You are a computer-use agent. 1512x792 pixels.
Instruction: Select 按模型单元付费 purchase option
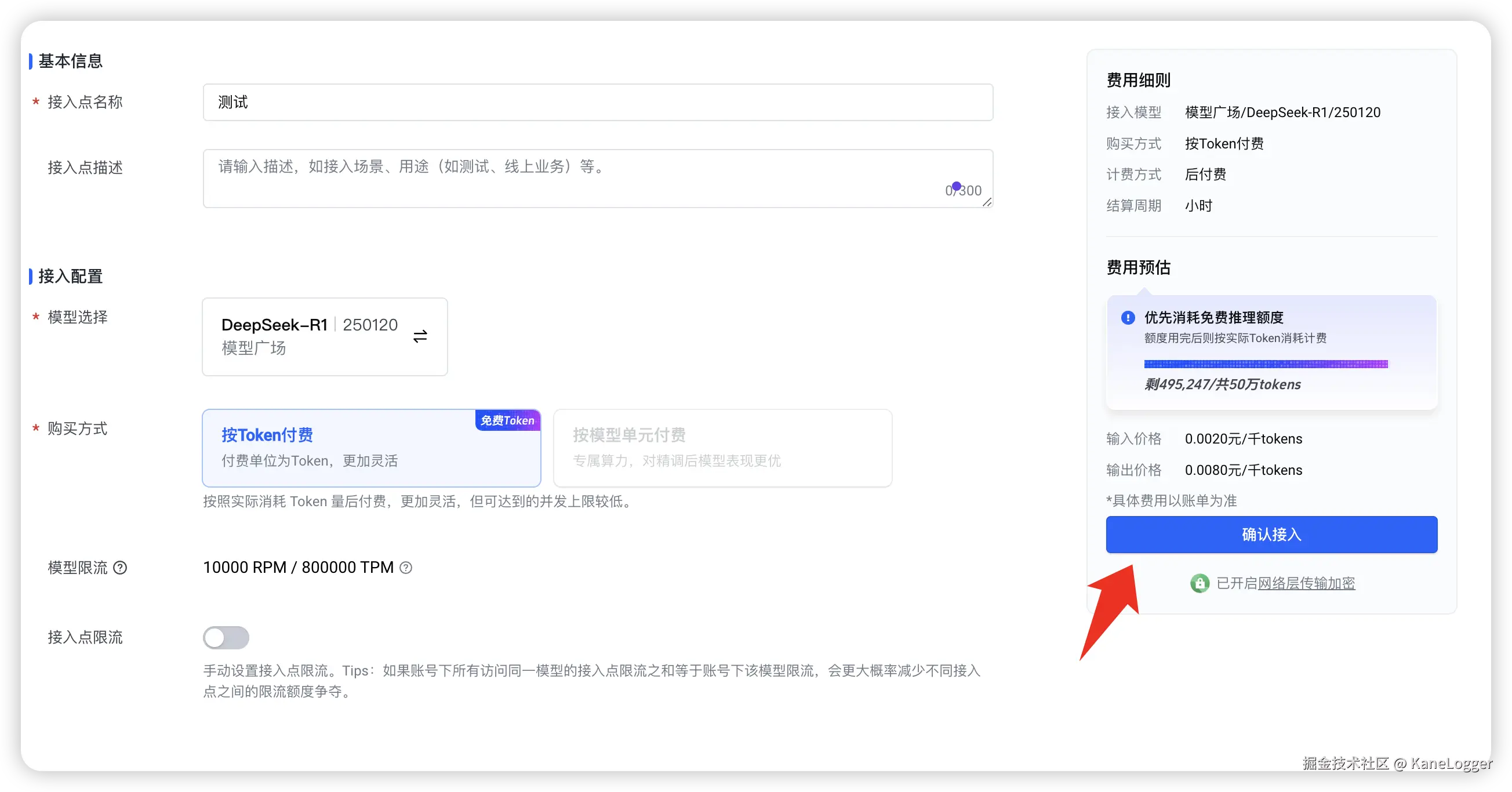[722, 448]
